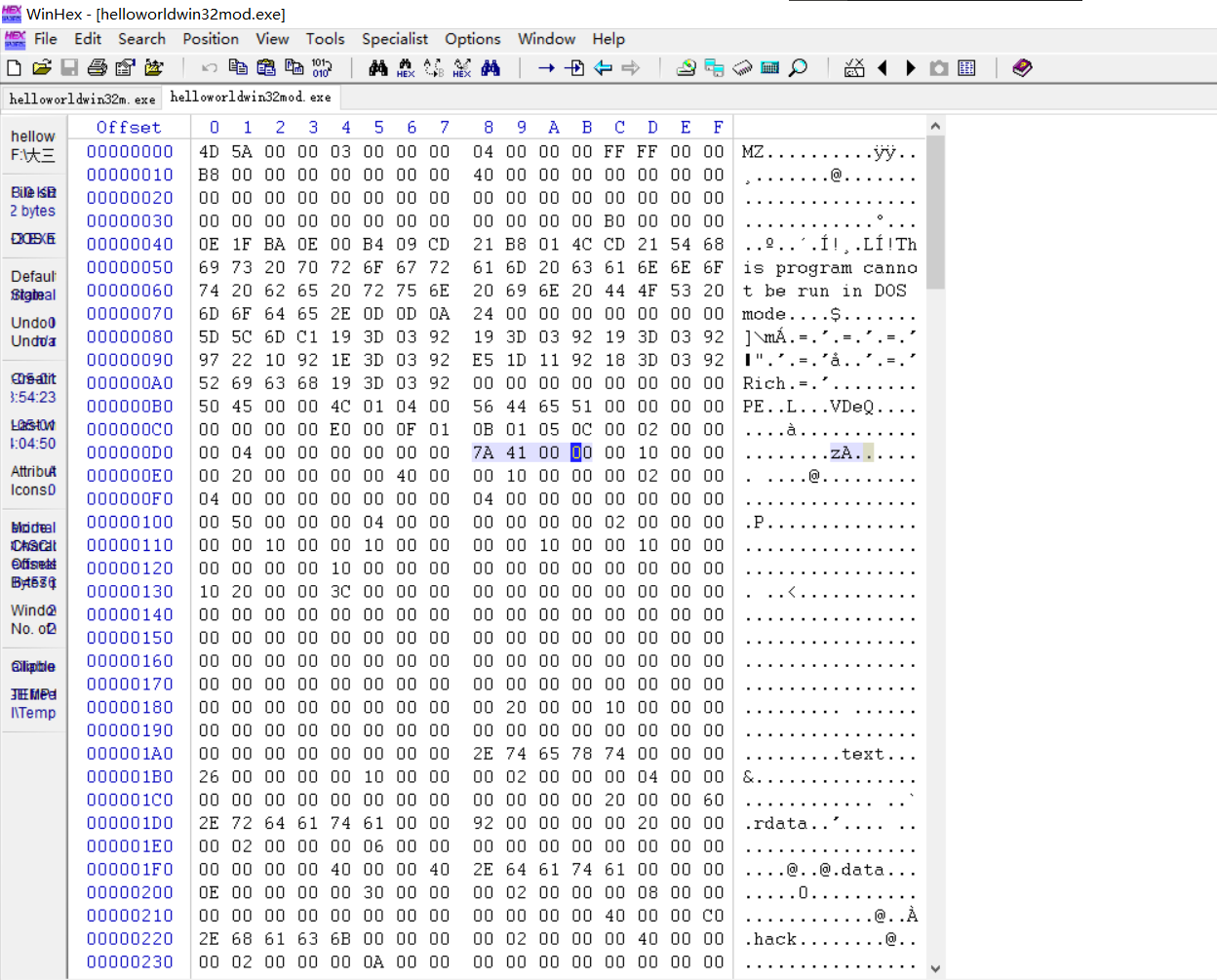Click the 'MZ' characters in the ASCII column
Viewport: 1217px width, 980px height.
[753, 152]
